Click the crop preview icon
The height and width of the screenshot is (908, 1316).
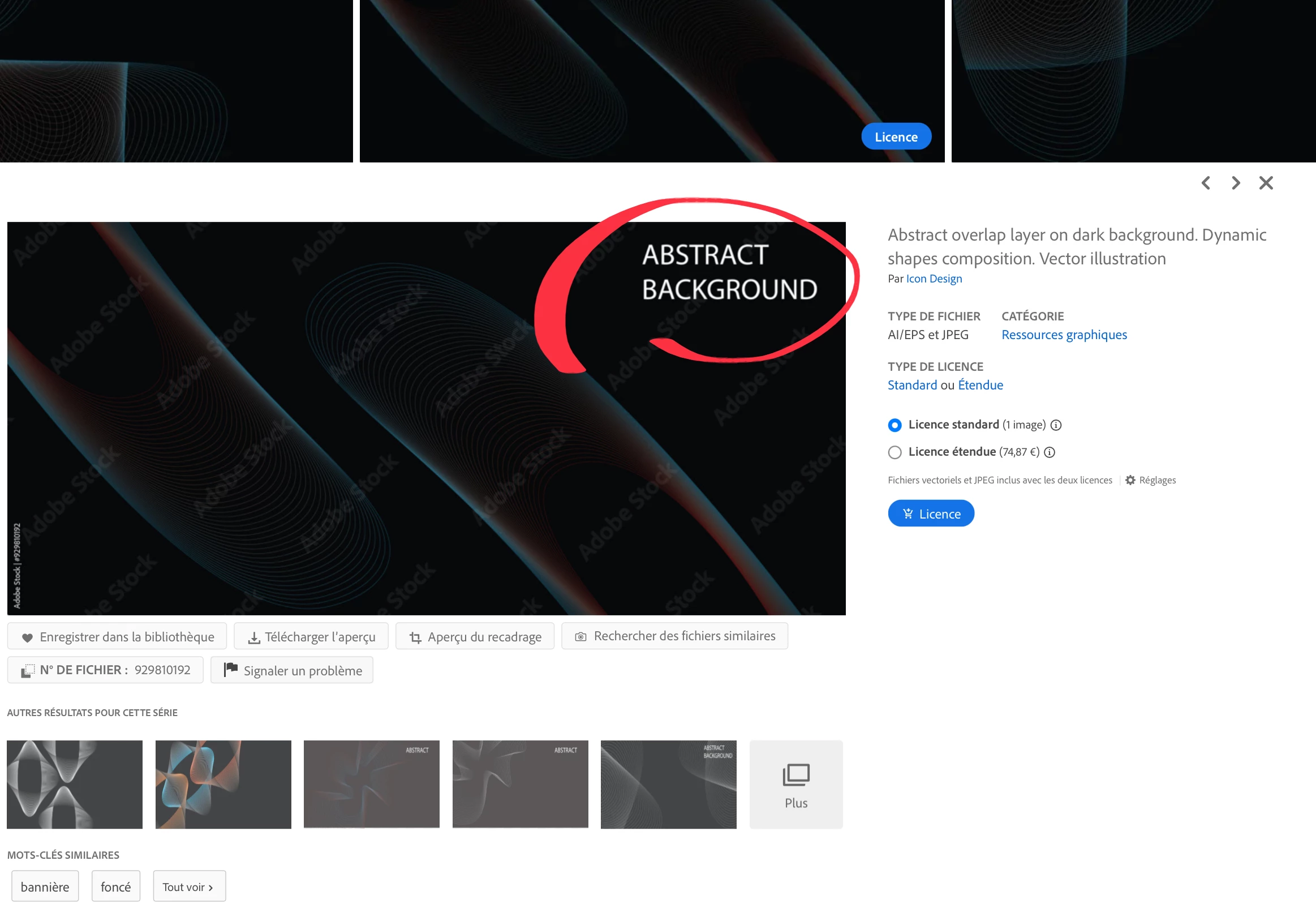(x=415, y=638)
